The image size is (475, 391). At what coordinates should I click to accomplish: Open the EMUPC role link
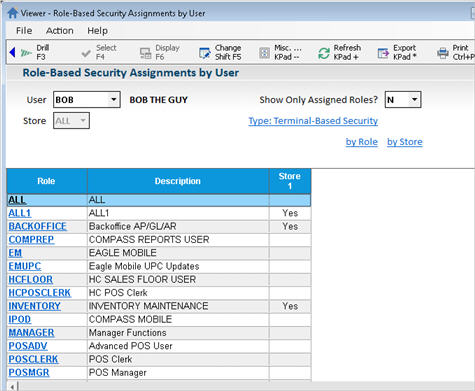25,266
